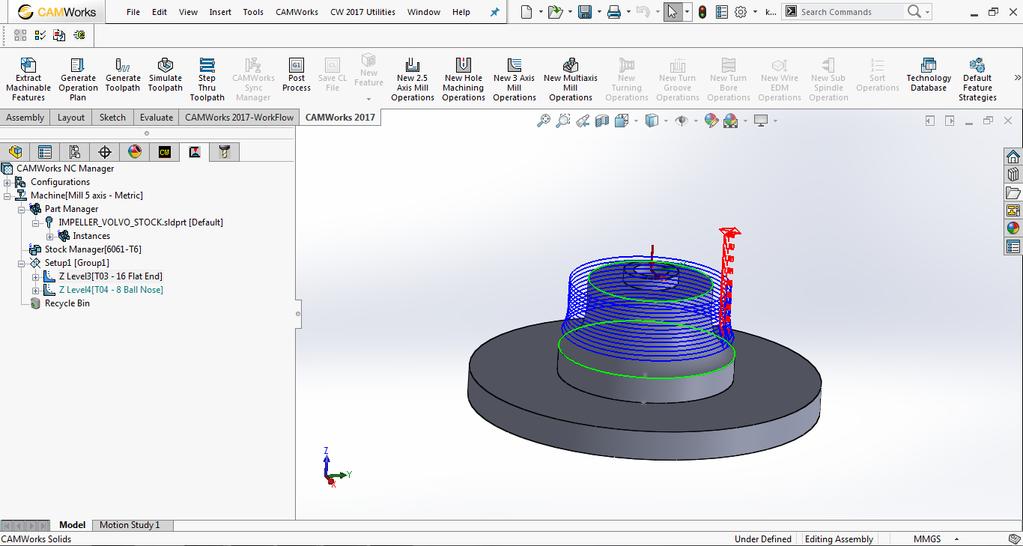The image size is (1023, 546).
Task: Click New Multiaxis Mill Operations
Action: click(570, 79)
